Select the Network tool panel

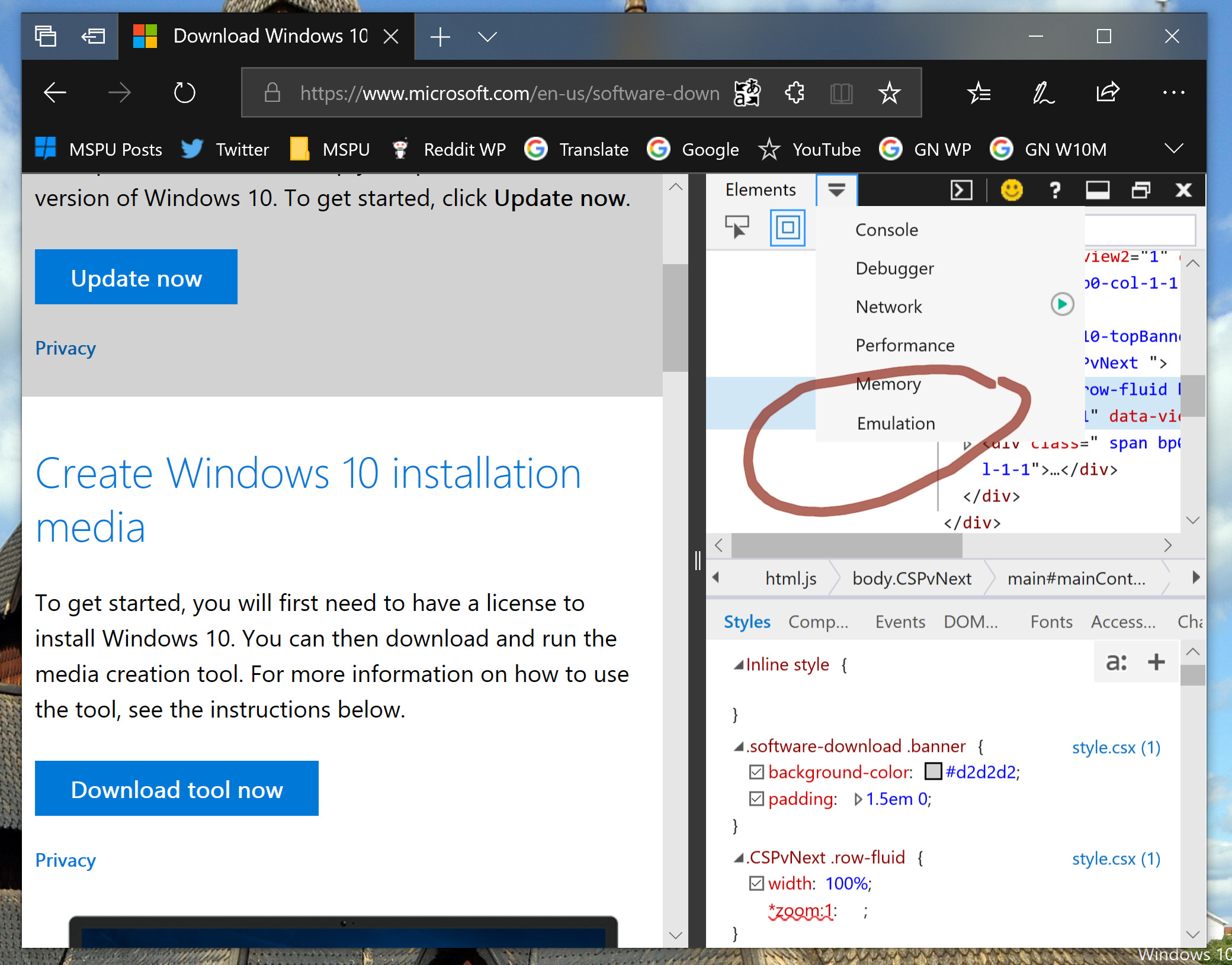(x=889, y=307)
